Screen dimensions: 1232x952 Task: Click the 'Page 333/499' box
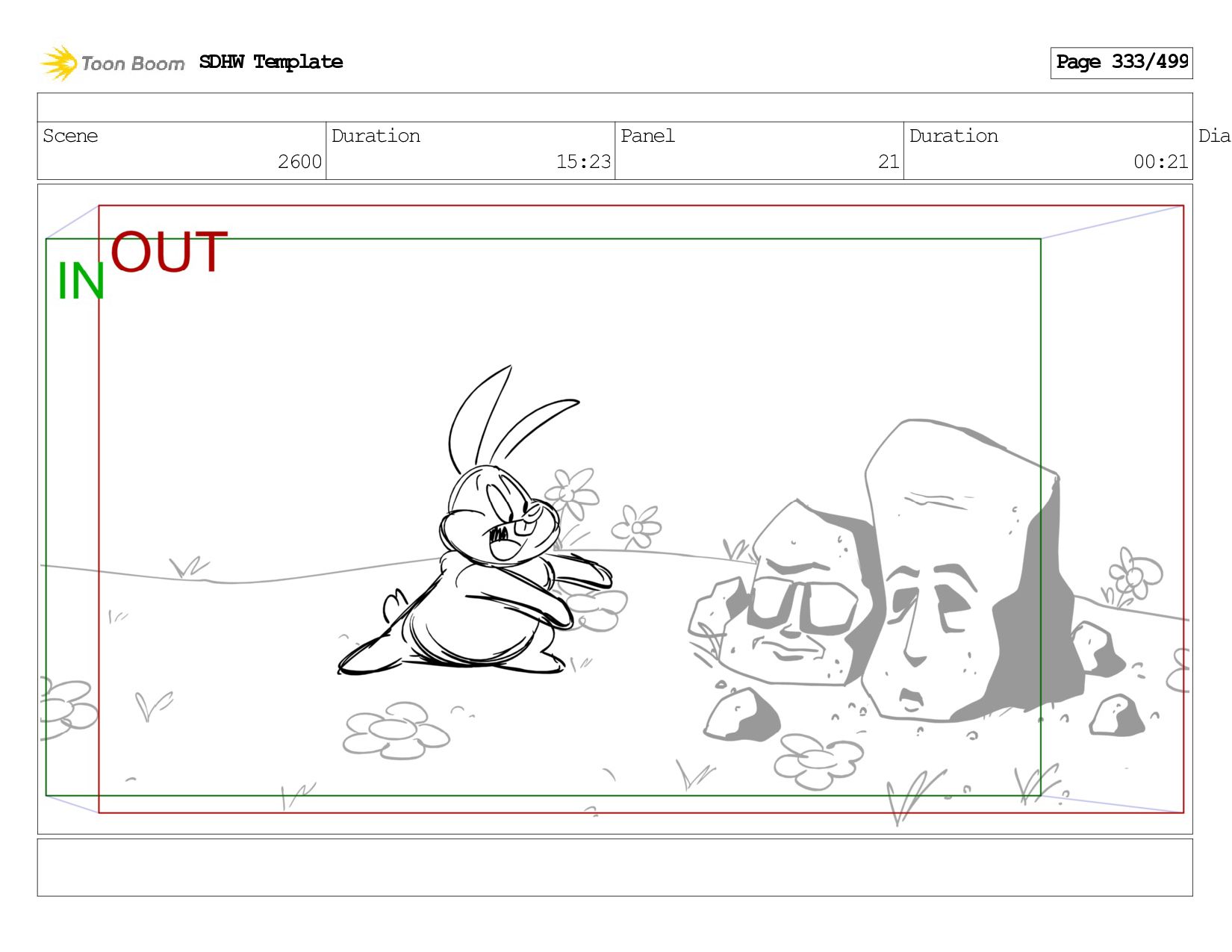click(1121, 62)
